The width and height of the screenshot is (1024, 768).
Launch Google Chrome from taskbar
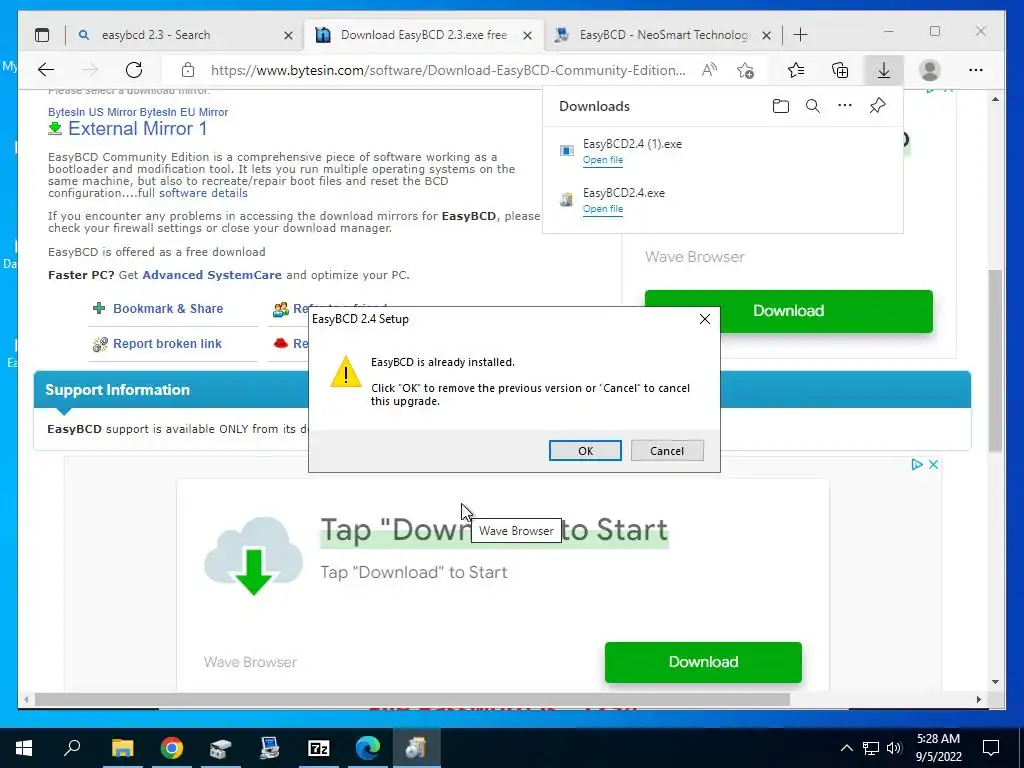(x=172, y=748)
